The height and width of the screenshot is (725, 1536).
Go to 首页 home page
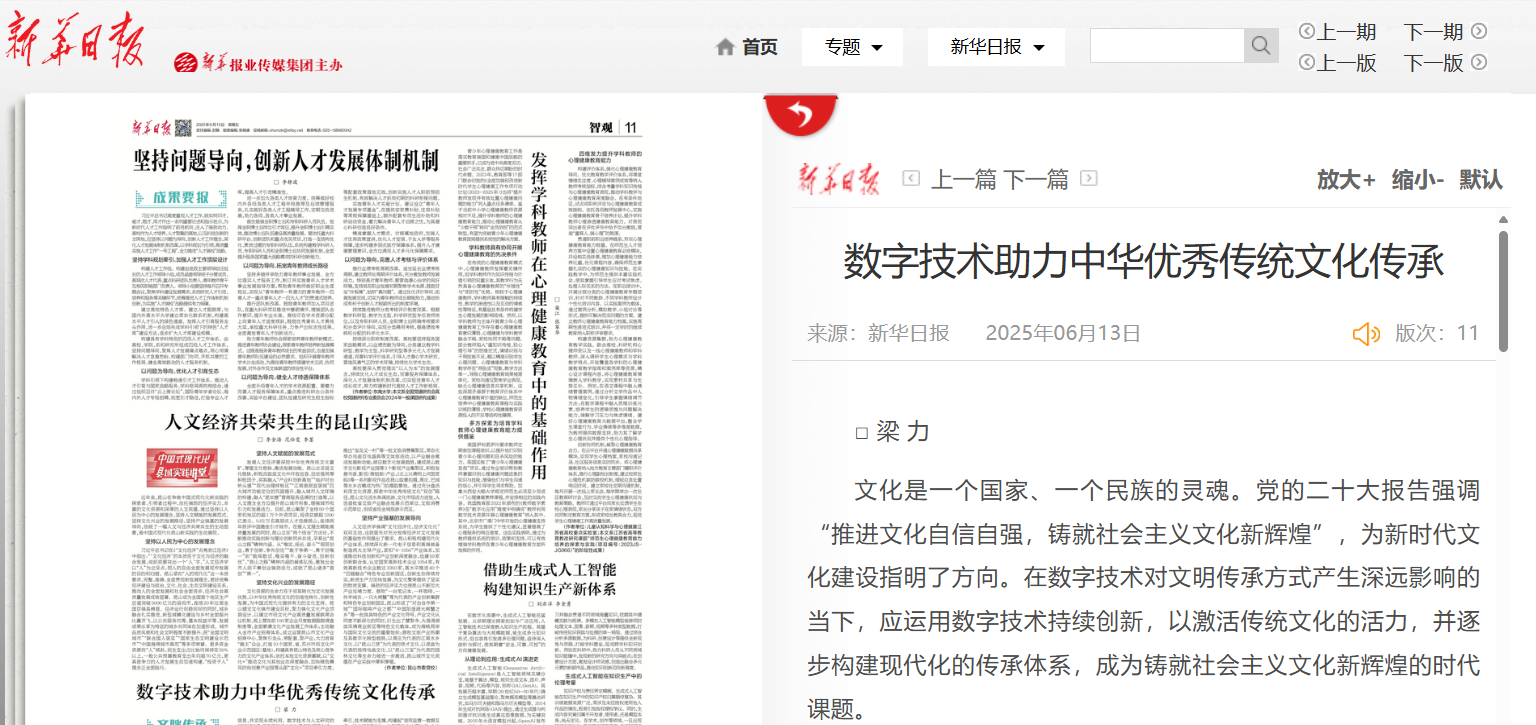pos(759,47)
